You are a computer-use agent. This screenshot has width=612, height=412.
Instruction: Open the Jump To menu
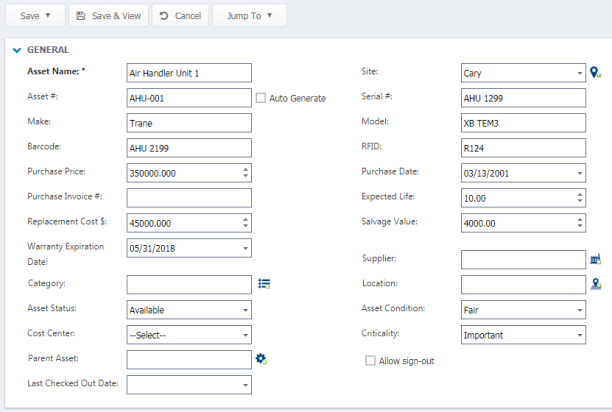(x=249, y=16)
